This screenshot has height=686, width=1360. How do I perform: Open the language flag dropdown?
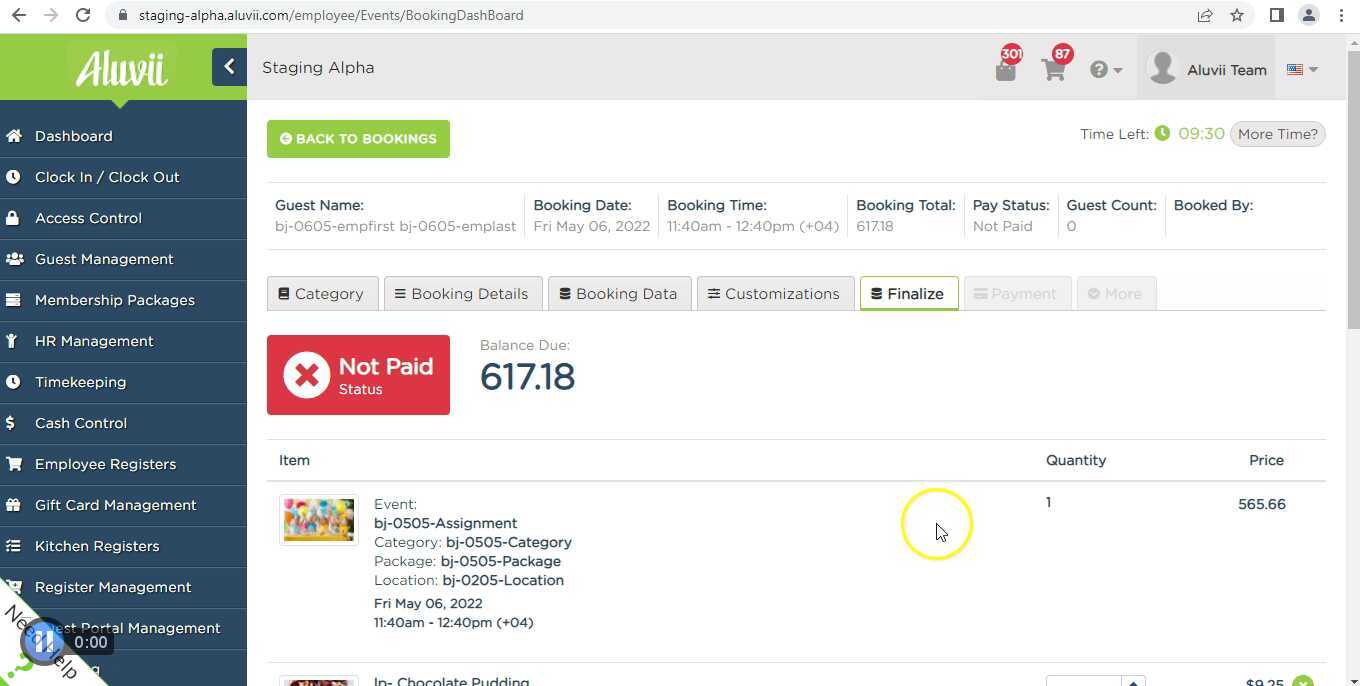pos(1296,69)
